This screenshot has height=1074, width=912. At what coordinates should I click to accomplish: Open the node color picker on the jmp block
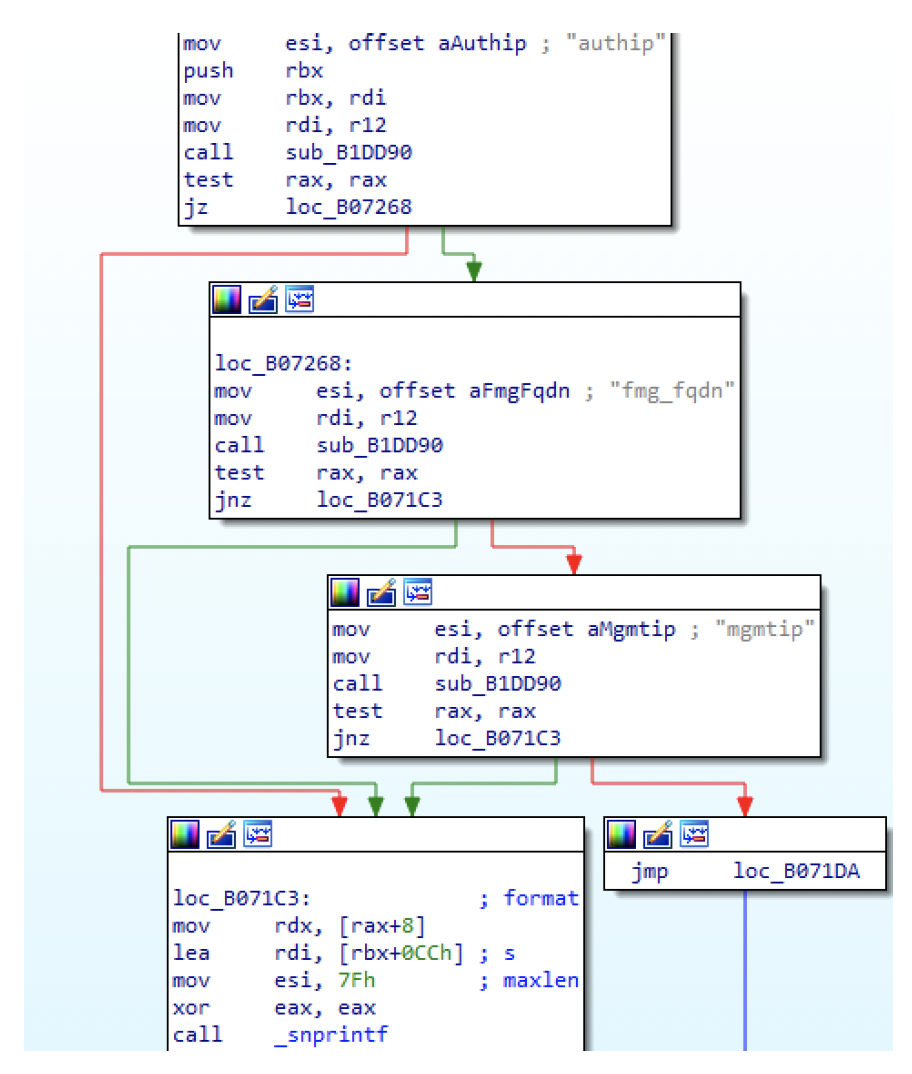click(622, 834)
